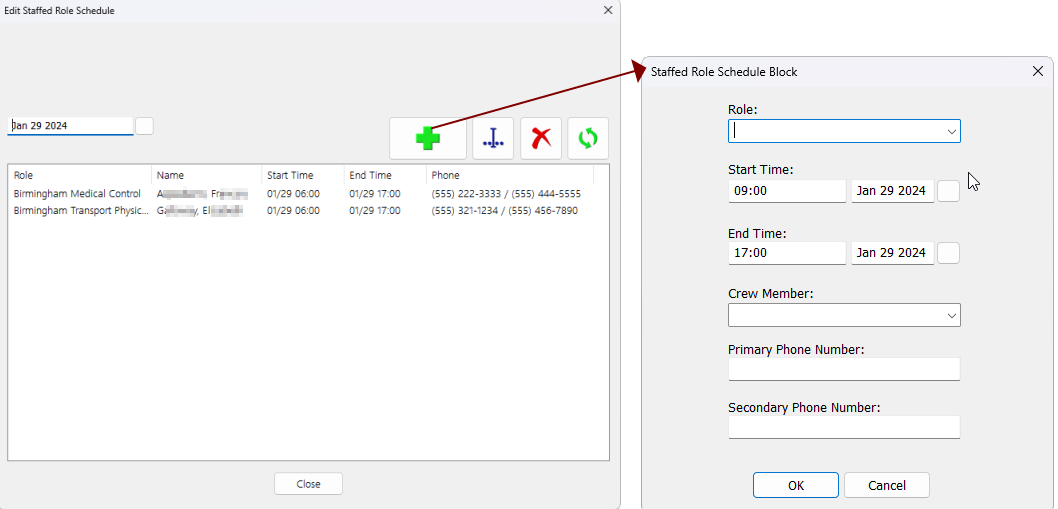The height and width of the screenshot is (509, 1058).
Task: Open the date picker next to Jan 29 2024 schedule date
Action: tap(144, 126)
